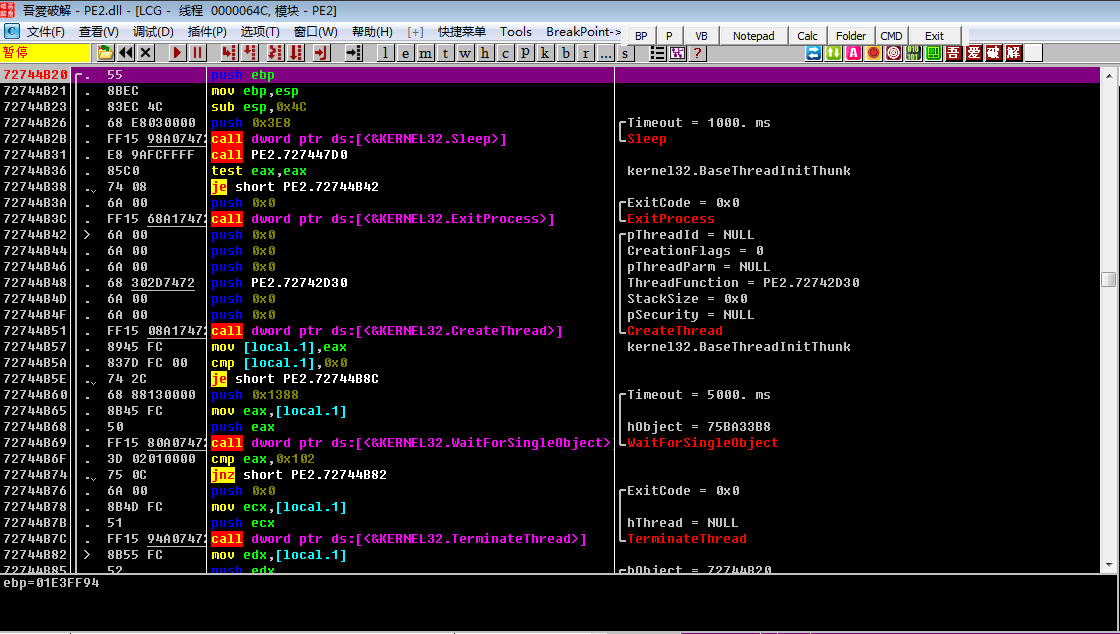Open the Breakpoints window with the 'b' button
The height and width of the screenshot is (634, 1120).
[x=566, y=53]
